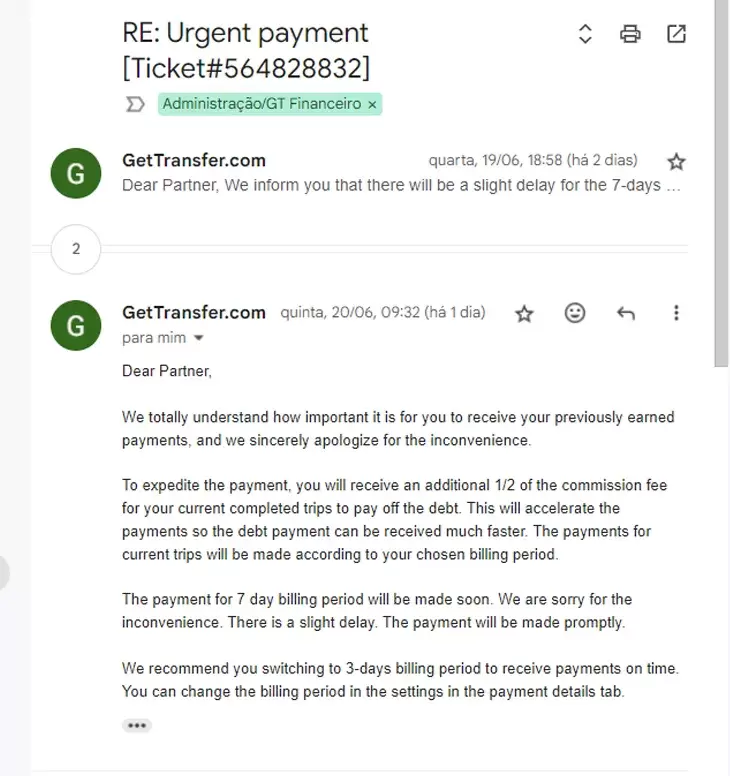The height and width of the screenshot is (776, 730).
Task: Add an emoji reaction to the message
Action: point(575,313)
